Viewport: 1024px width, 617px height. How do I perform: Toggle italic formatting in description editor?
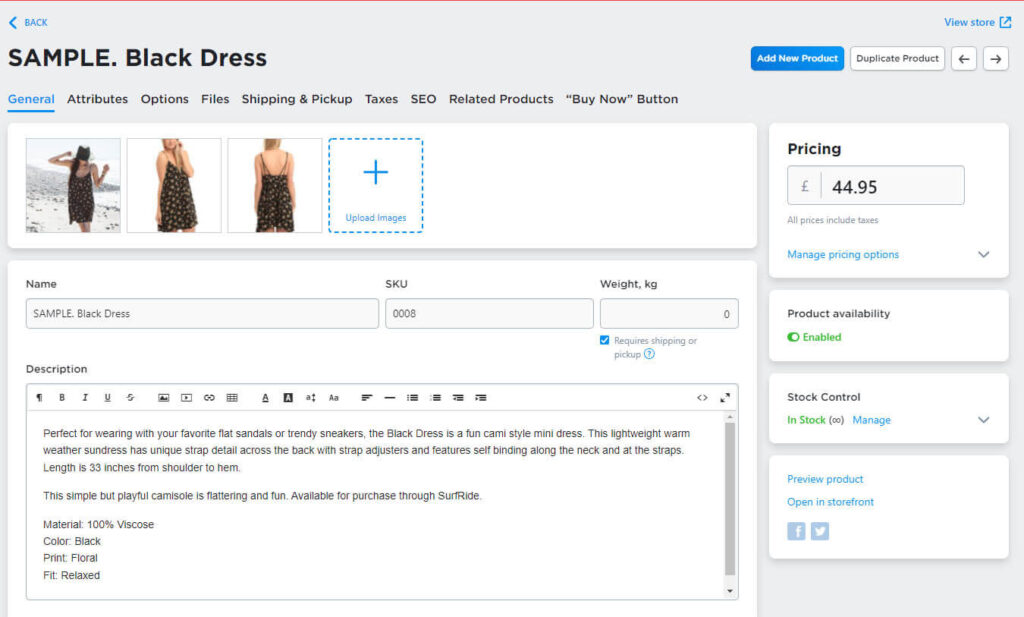point(85,398)
